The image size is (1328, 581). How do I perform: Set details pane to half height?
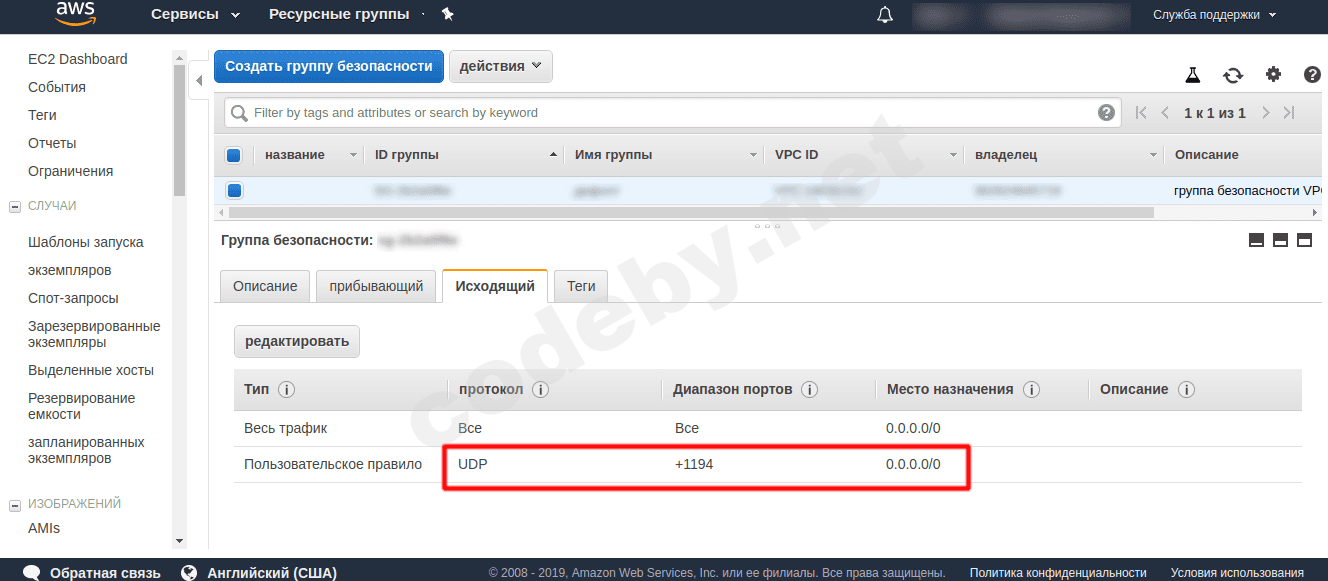pos(1280,240)
